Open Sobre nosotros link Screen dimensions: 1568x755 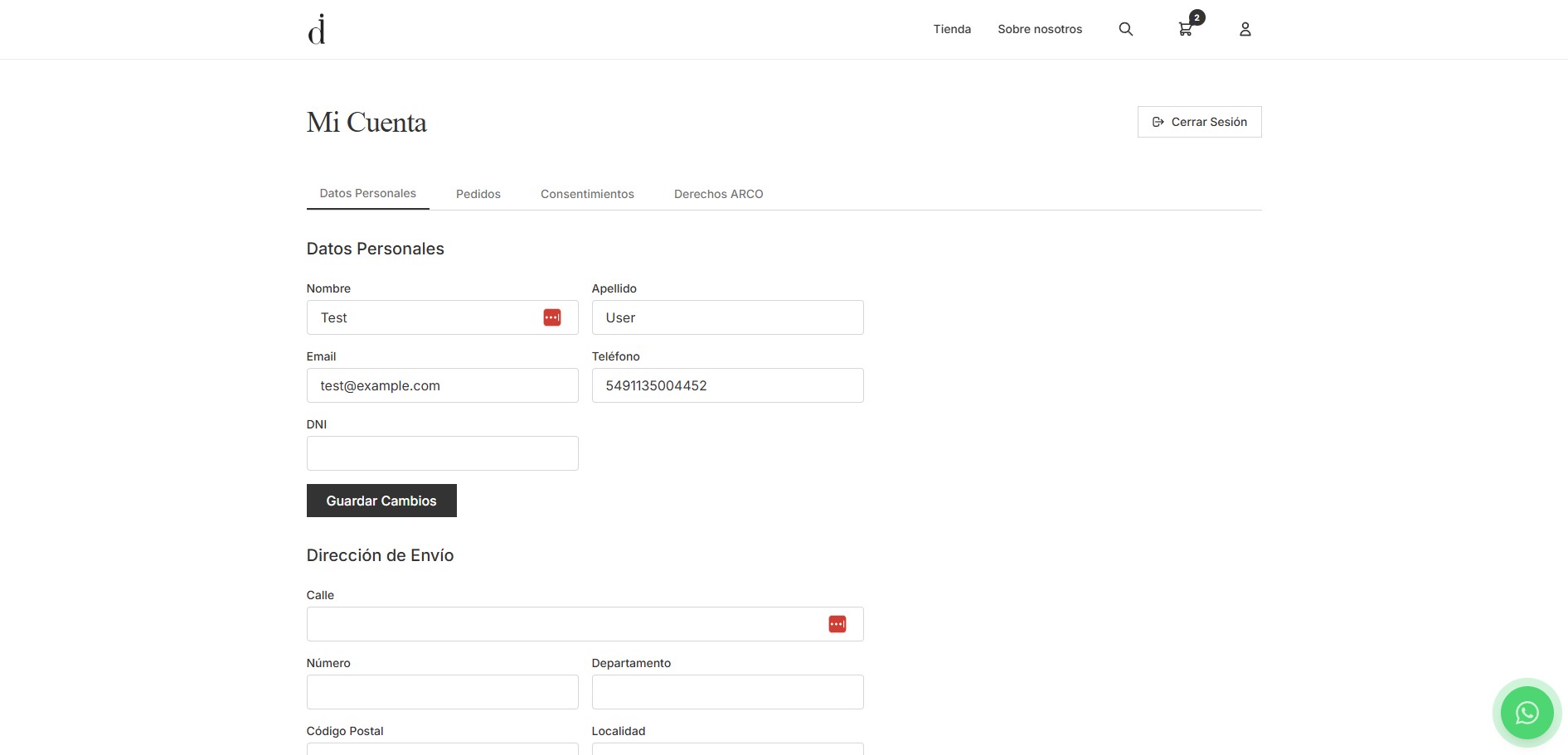(1040, 29)
